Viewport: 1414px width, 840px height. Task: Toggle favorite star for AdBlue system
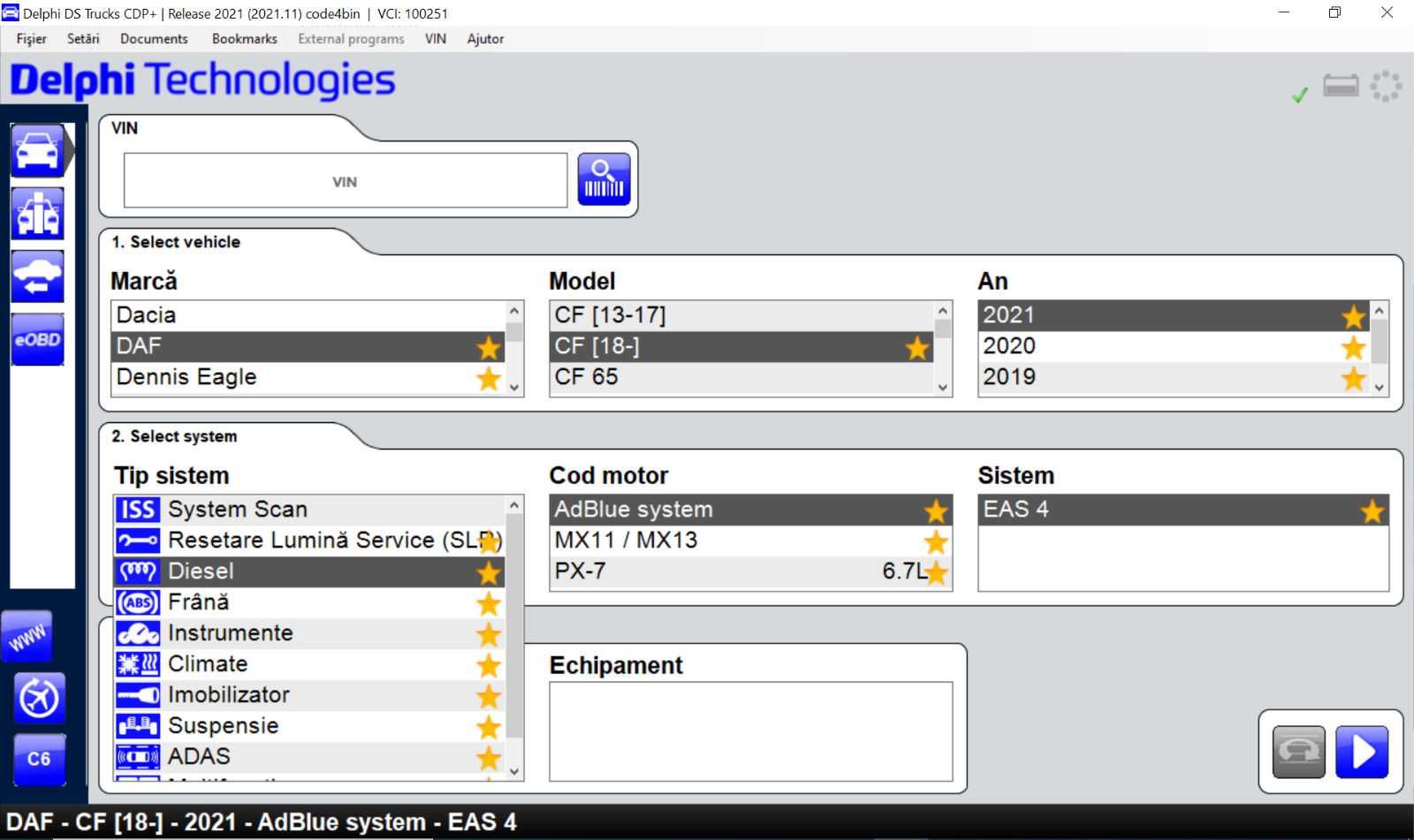point(936,511)
